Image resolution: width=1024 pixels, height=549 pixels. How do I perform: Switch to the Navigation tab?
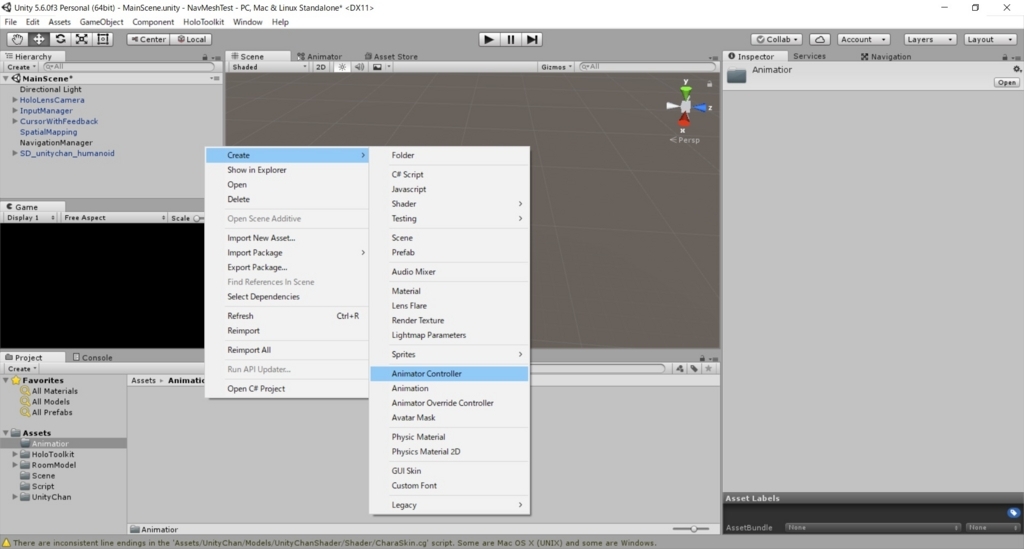tap(886, 57)
